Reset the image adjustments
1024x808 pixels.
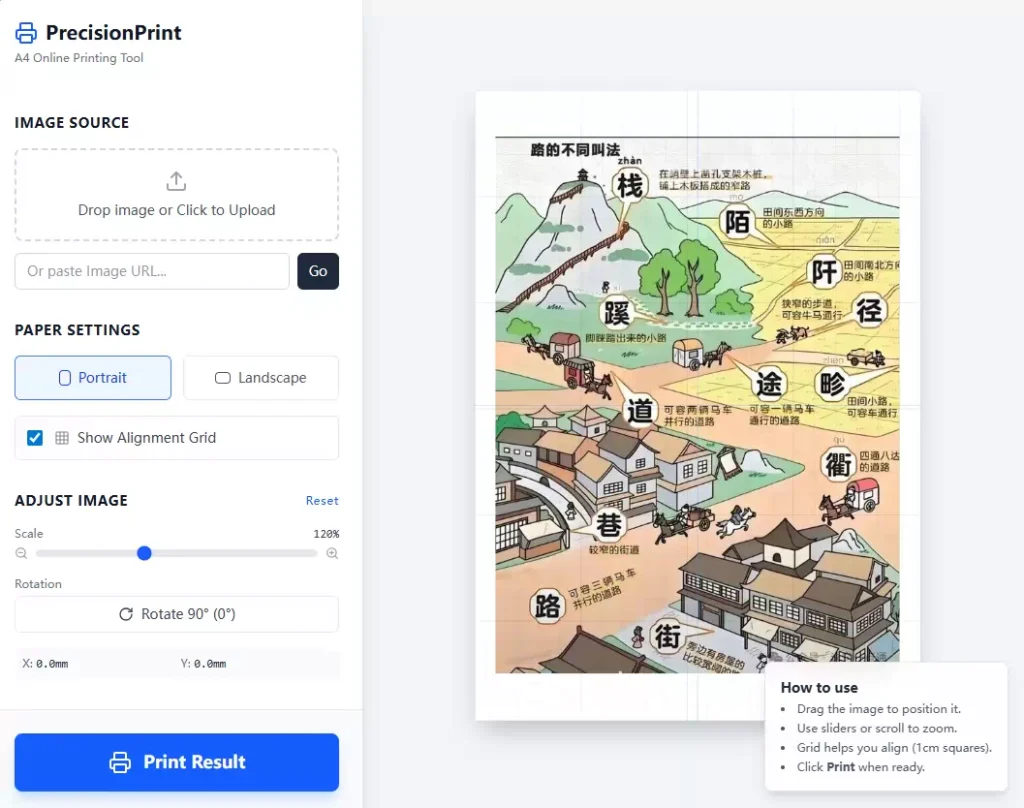(322, 500)
